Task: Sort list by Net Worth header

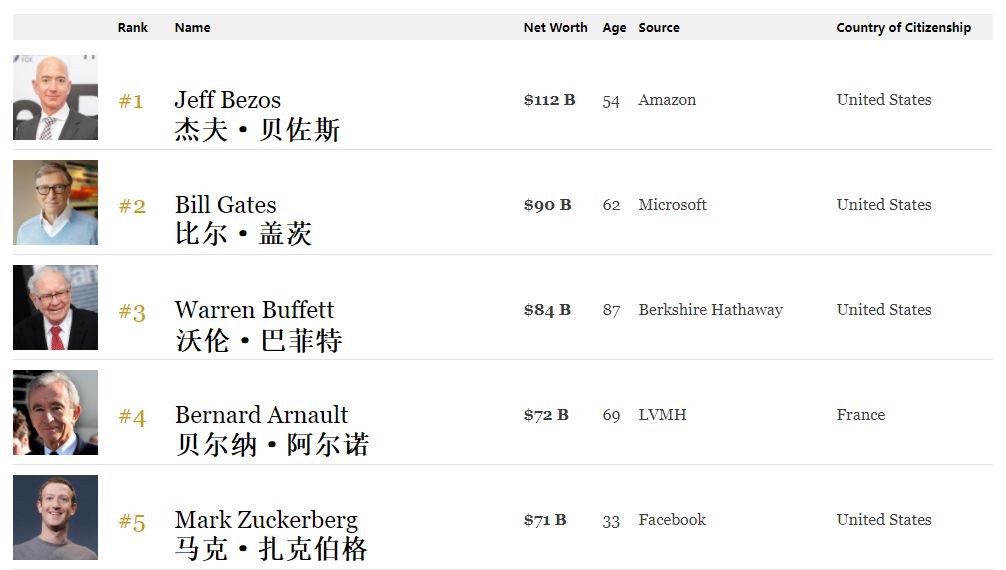Action: coord(555,28)
